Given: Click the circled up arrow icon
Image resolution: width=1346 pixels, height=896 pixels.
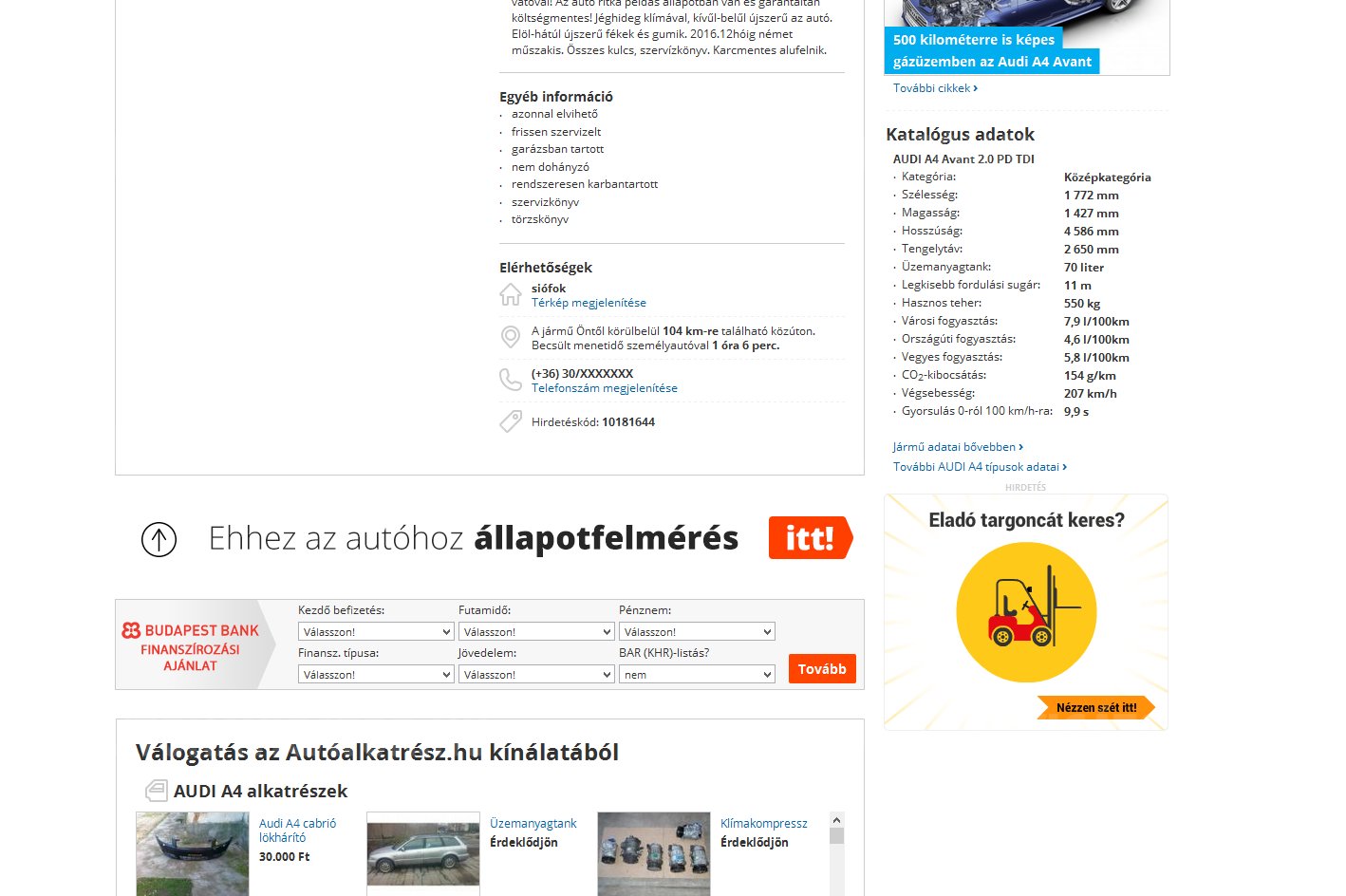Looking at the screenshot, I should click(x=159, y=539).
